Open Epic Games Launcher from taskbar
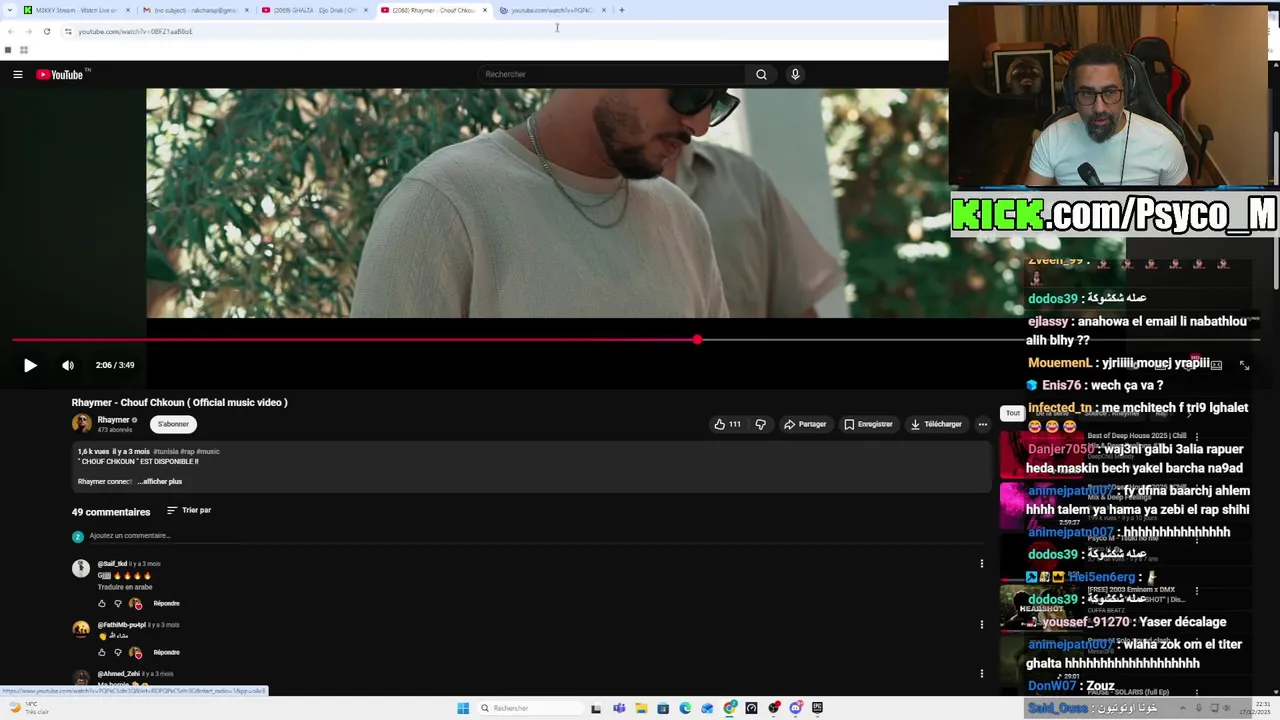This screenshot has width=1280, height=720. point(817,708)
